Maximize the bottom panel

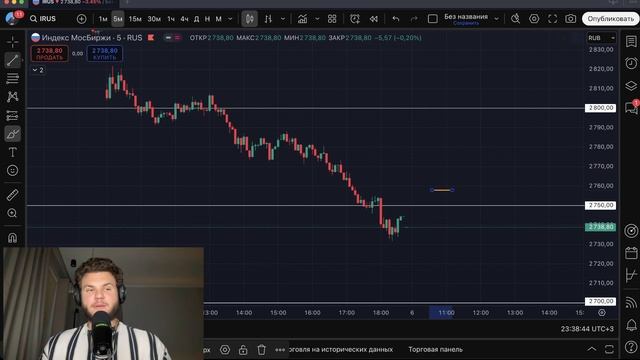point(609,349)
